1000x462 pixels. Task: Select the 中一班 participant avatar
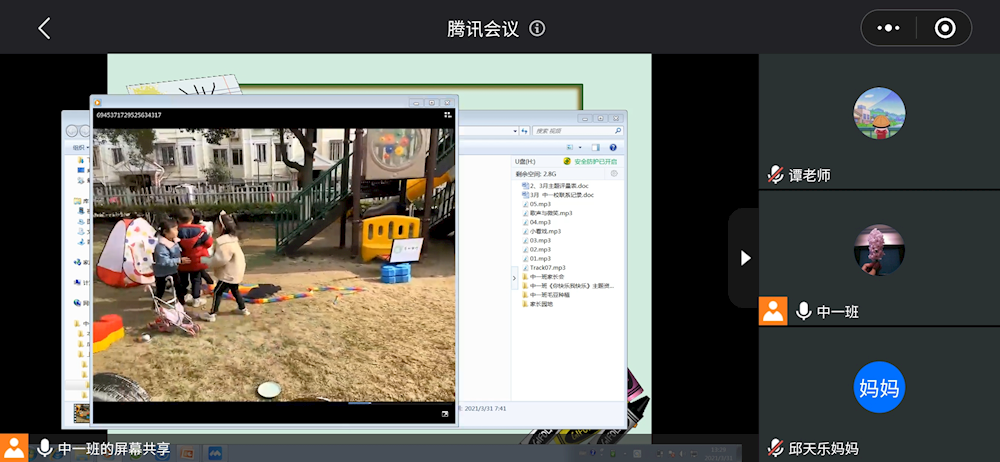tap(879, 250)
